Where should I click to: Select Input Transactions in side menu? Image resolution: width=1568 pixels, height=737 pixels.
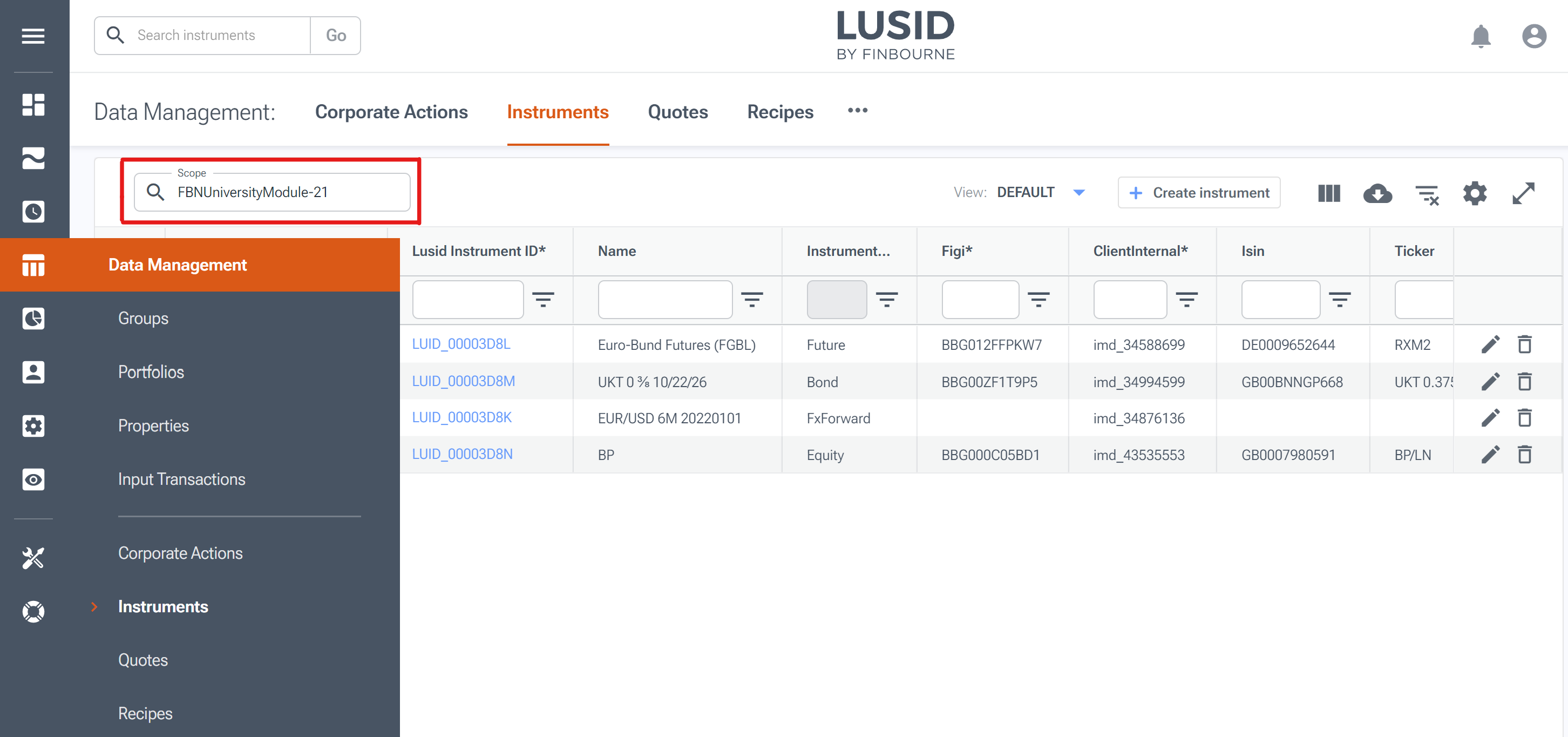(181, 479)
